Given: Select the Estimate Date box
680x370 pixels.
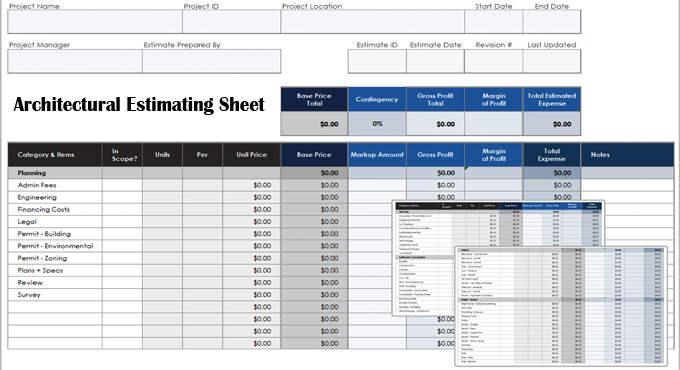Looking at the screenshot, I should click(x=435, y=61).
